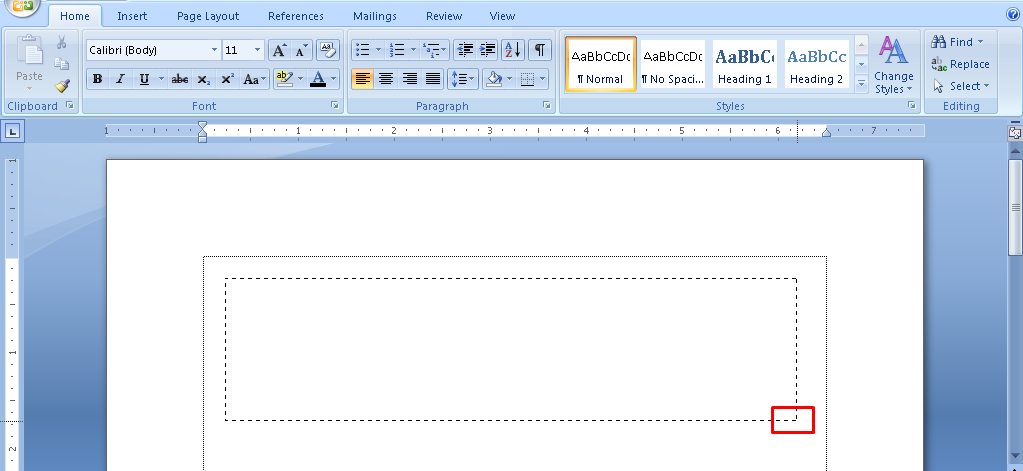Sort text with the A-Z icon
The width and height of the screenshot is (1023, 471).
(x=513, y=50)
